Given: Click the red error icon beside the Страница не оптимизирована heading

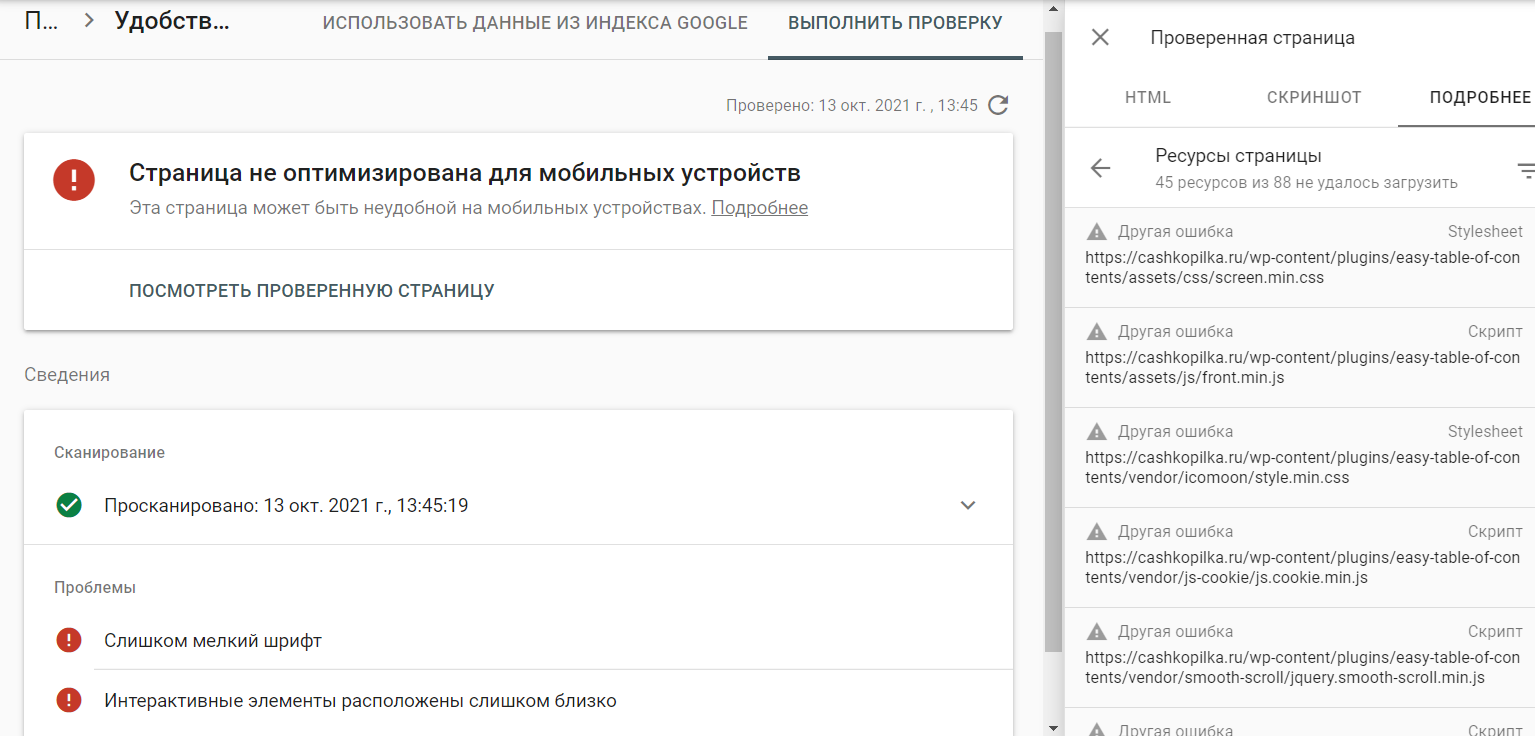Looking at the screenshot, I should point(74,181).
